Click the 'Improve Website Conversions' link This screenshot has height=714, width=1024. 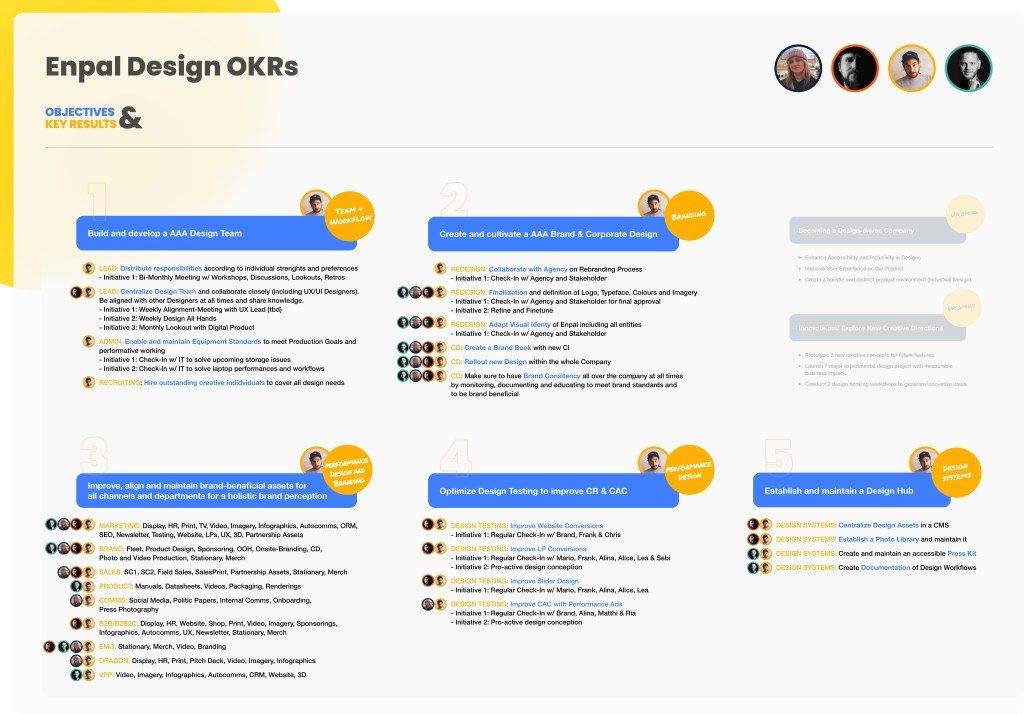tap(557, 525)
